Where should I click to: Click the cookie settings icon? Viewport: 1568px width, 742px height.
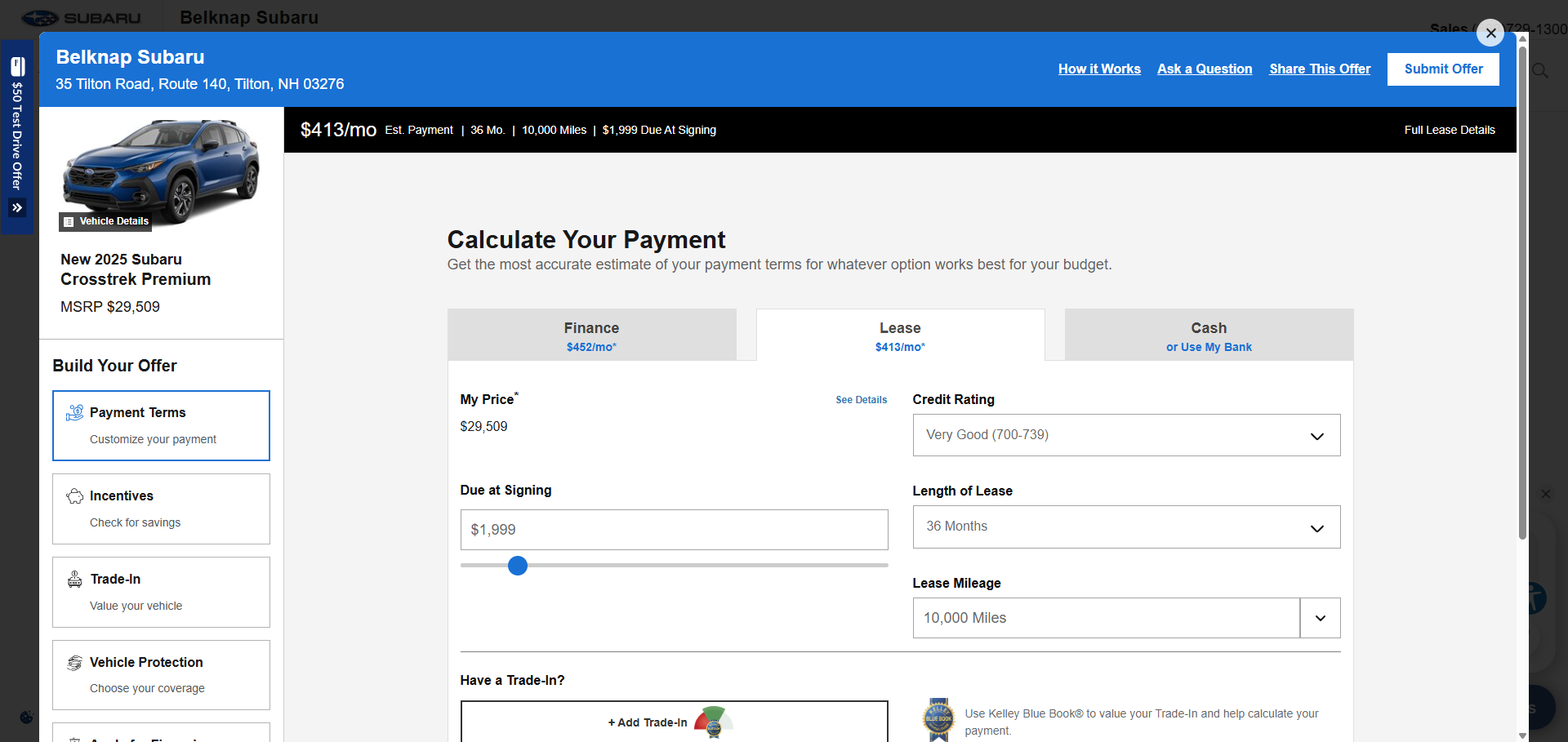coord(26,717)
